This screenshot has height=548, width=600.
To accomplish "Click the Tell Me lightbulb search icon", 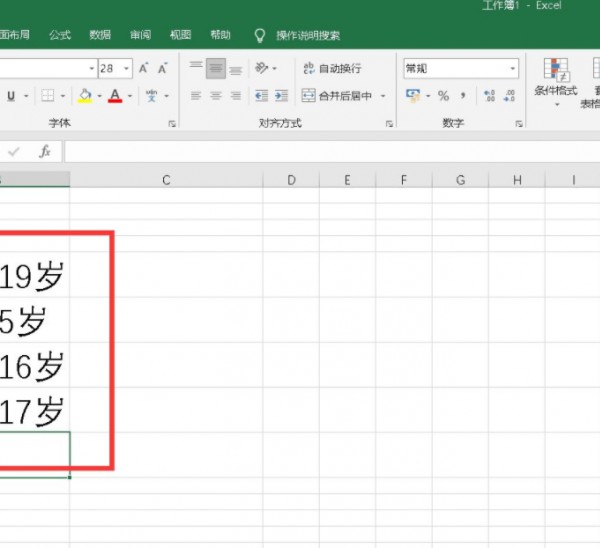I will tap(260, 35).
